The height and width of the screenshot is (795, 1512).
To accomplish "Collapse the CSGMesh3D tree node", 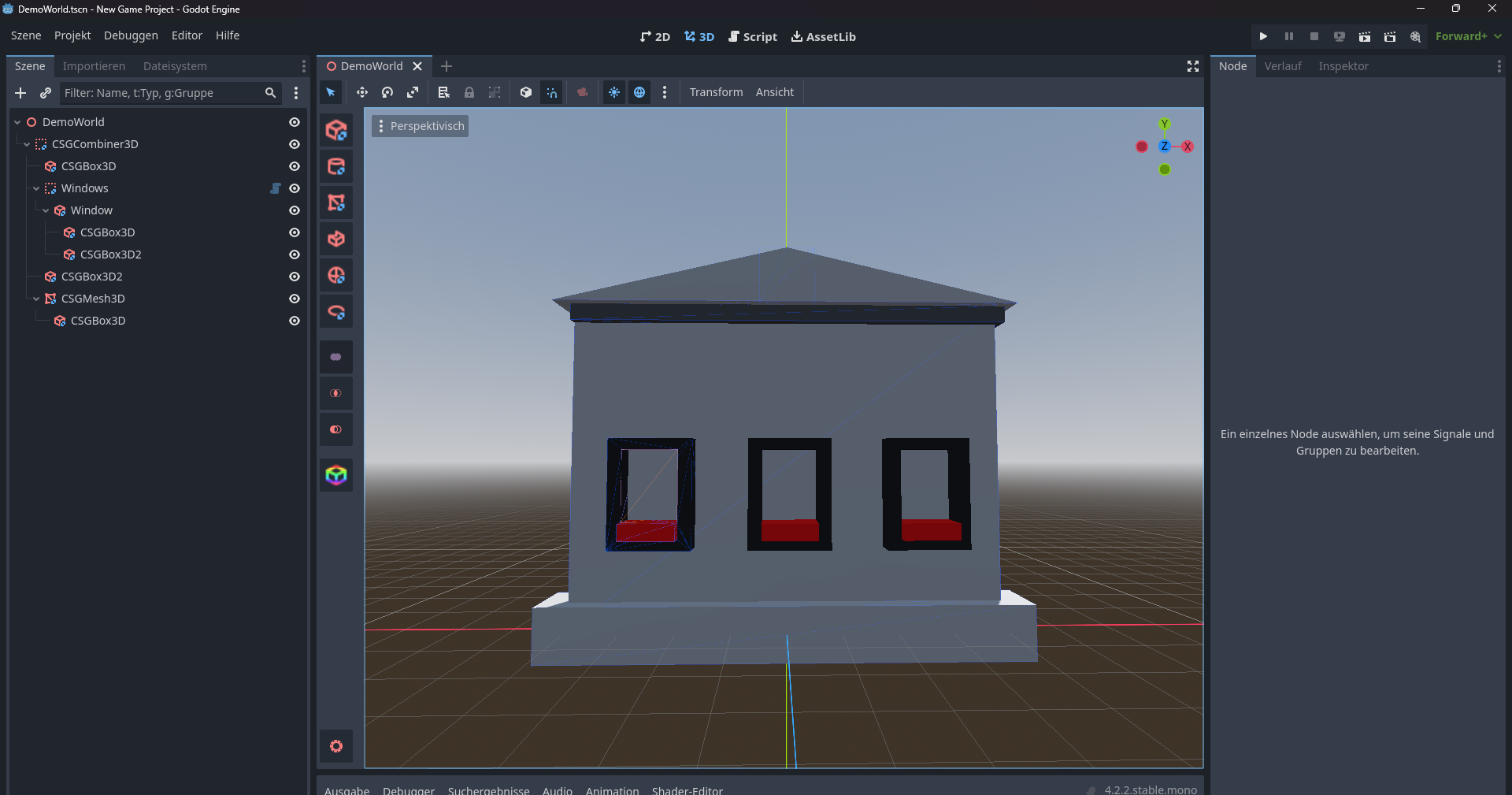I will click(36, 299).
